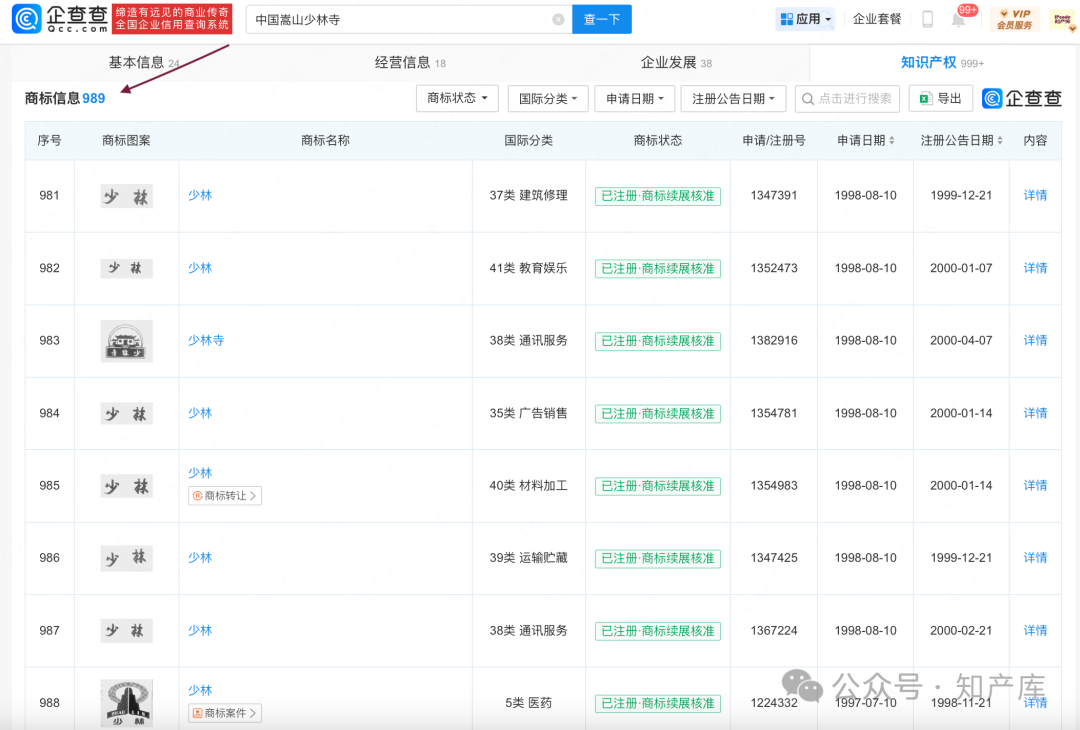Click announcement date 2000-02-21

tap(961, 631)
